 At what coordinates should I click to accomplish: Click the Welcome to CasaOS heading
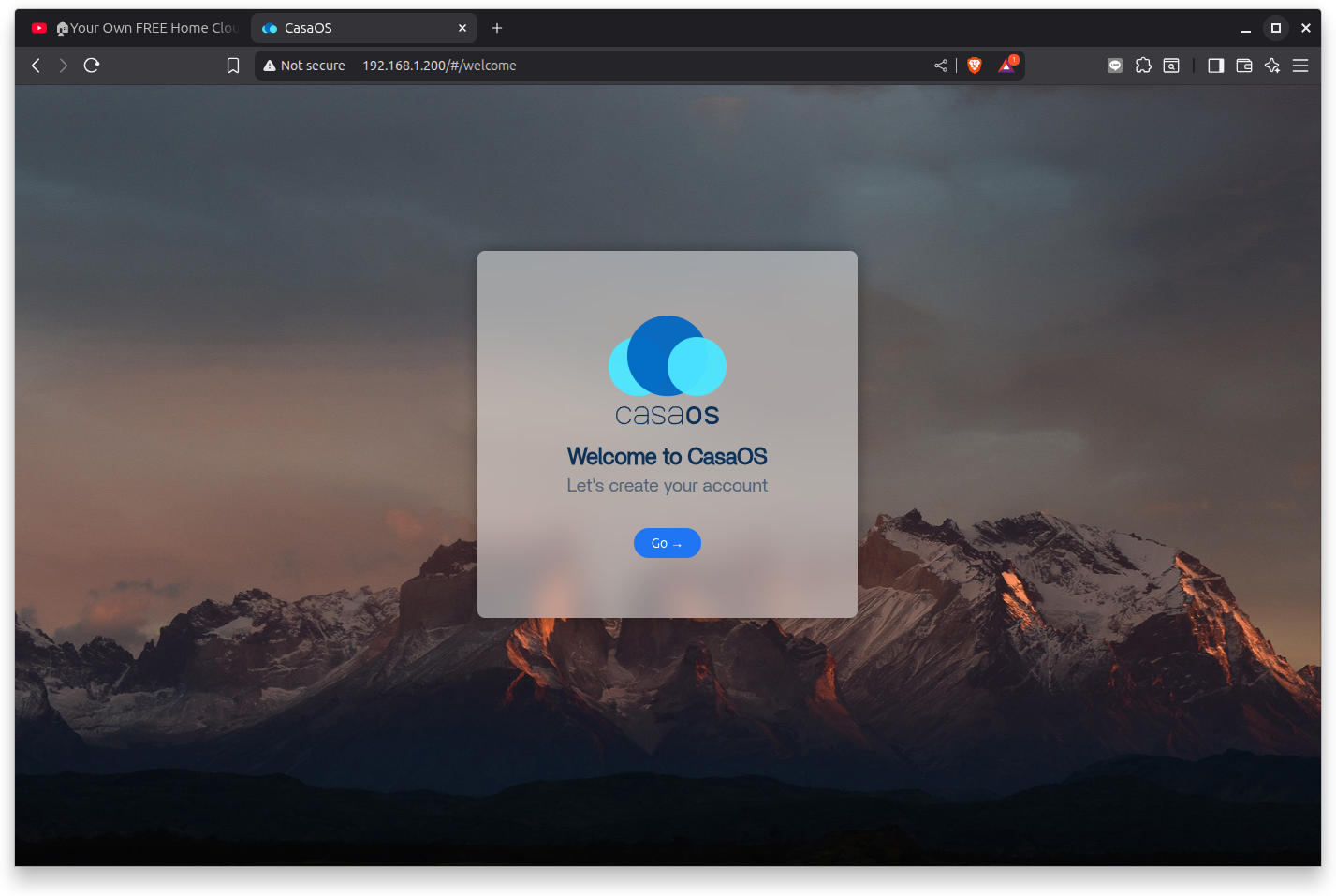(x=668, y=457)
